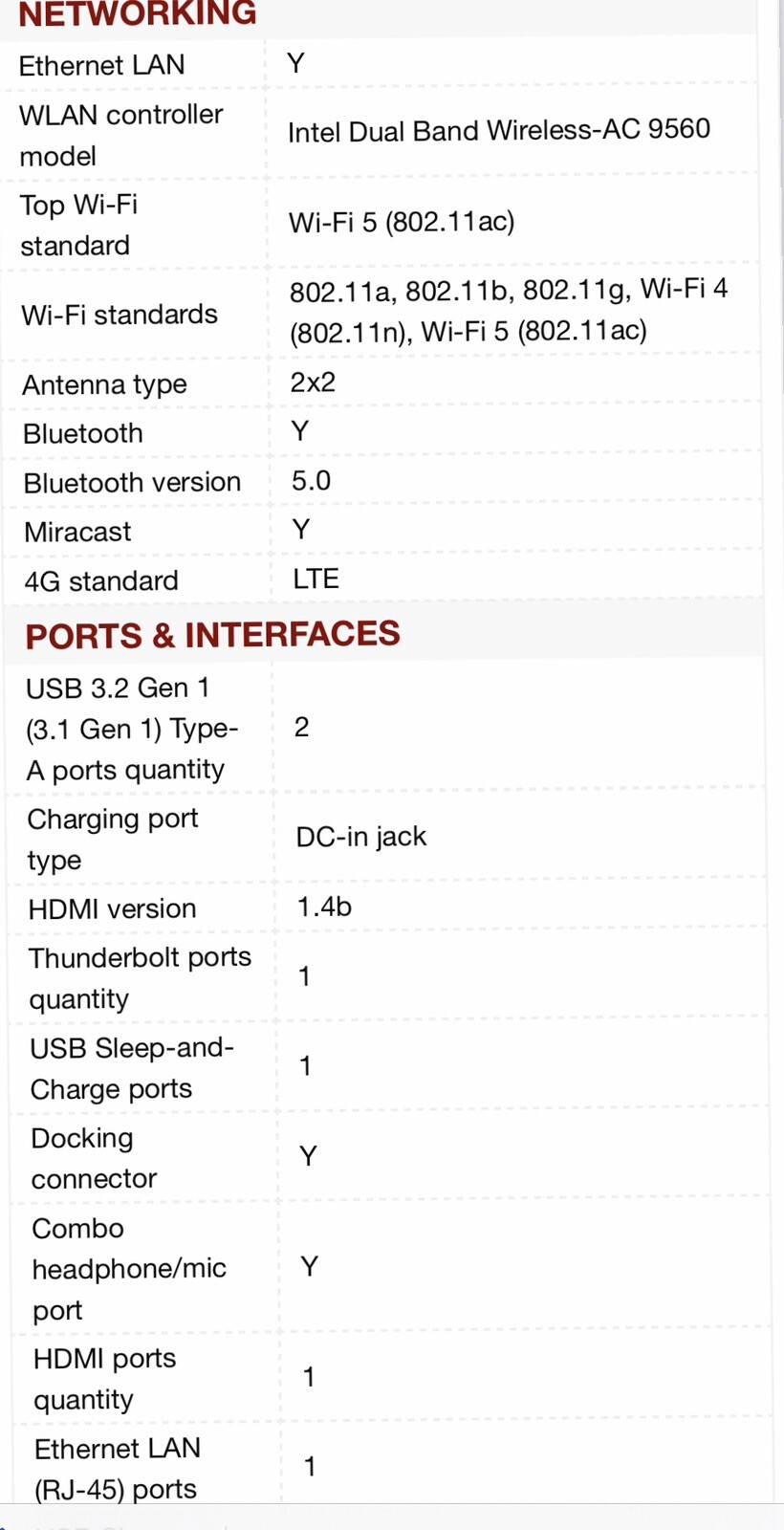Select the Ethernet LAN (RJ-45) ports label
The width and height of the screenshot is (784, 1530).
pyautogui.click(x=118, y=1469)
